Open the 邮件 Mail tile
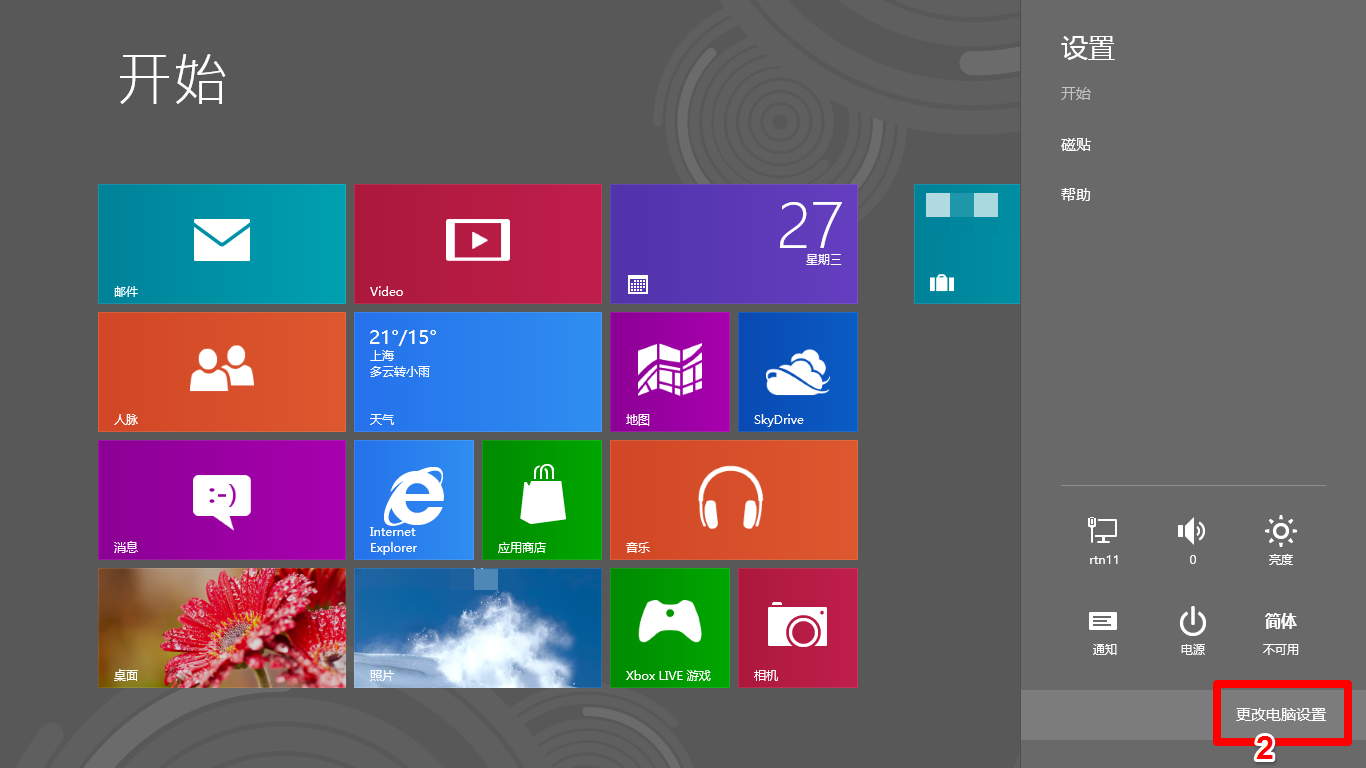 point(222,243)
